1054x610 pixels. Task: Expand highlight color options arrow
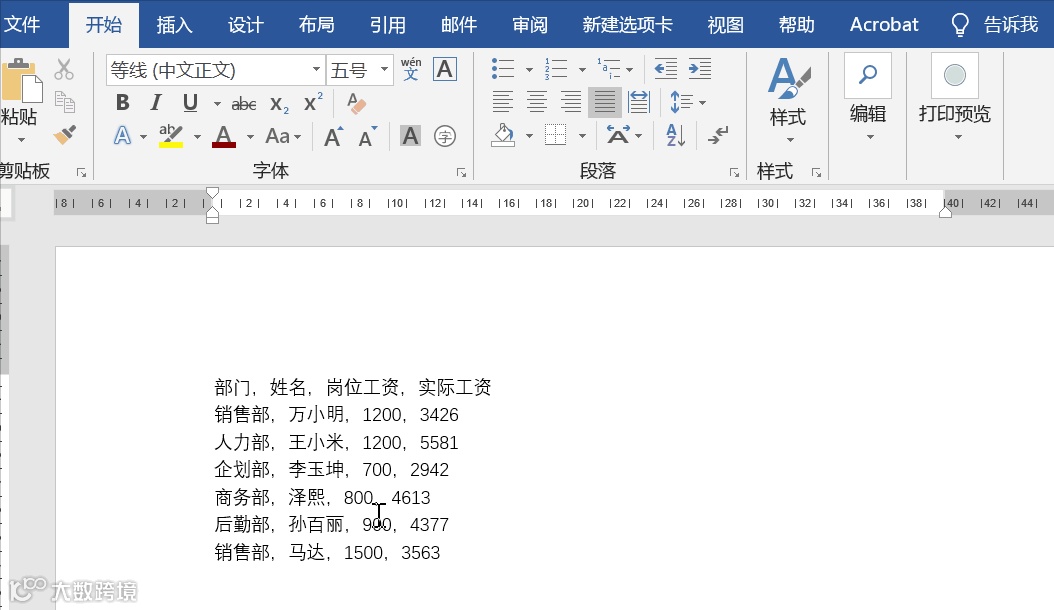tap(197, 137)
